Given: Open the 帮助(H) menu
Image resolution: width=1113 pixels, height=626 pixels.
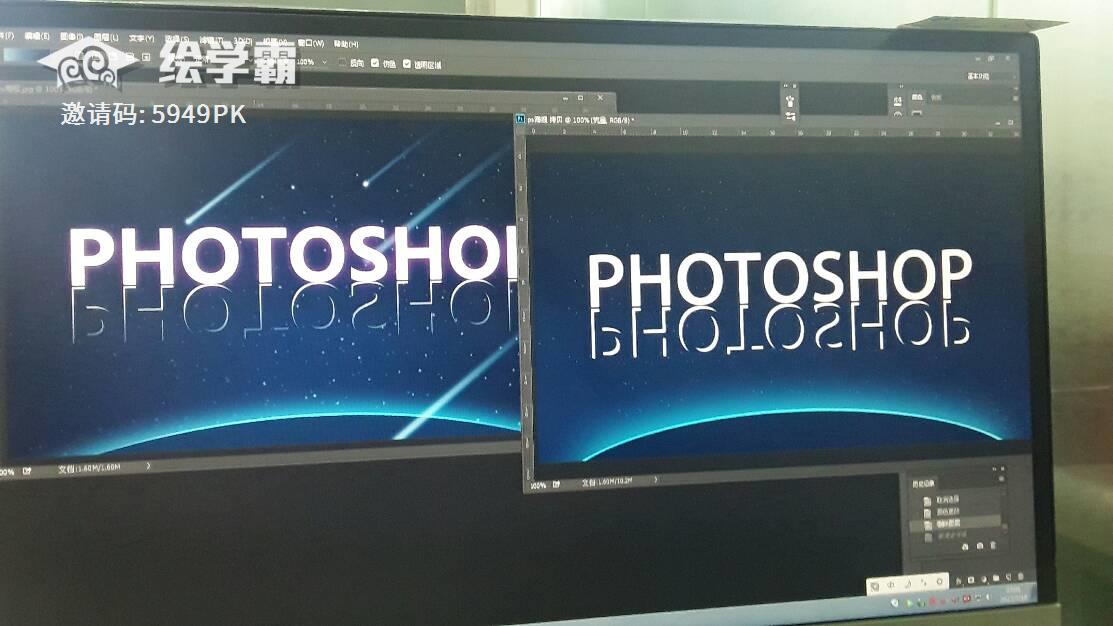Looking at the screenshot, I should coord(346,43).
